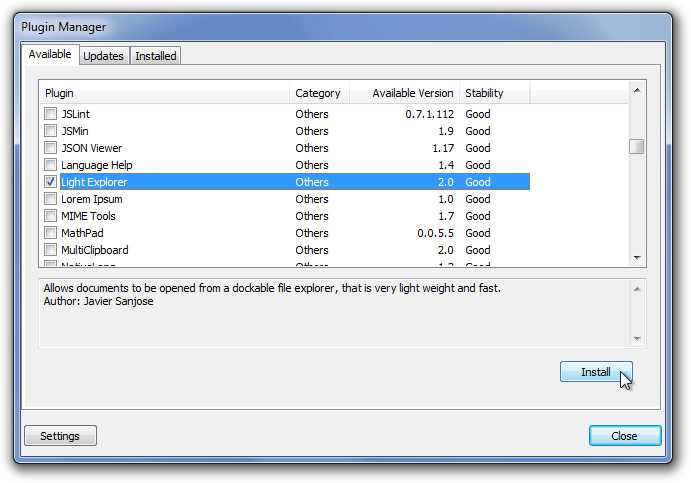Select the JSON Viewer plugin name
The image size is (691, 483).
[92, 148]
